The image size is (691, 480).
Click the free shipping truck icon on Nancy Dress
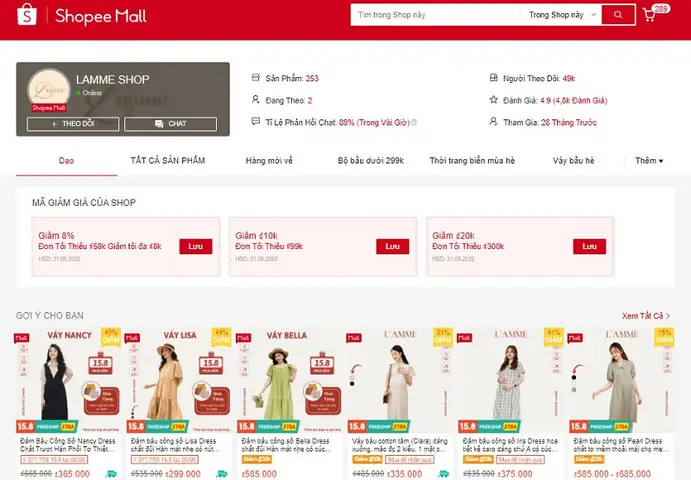tap(111, 474)
